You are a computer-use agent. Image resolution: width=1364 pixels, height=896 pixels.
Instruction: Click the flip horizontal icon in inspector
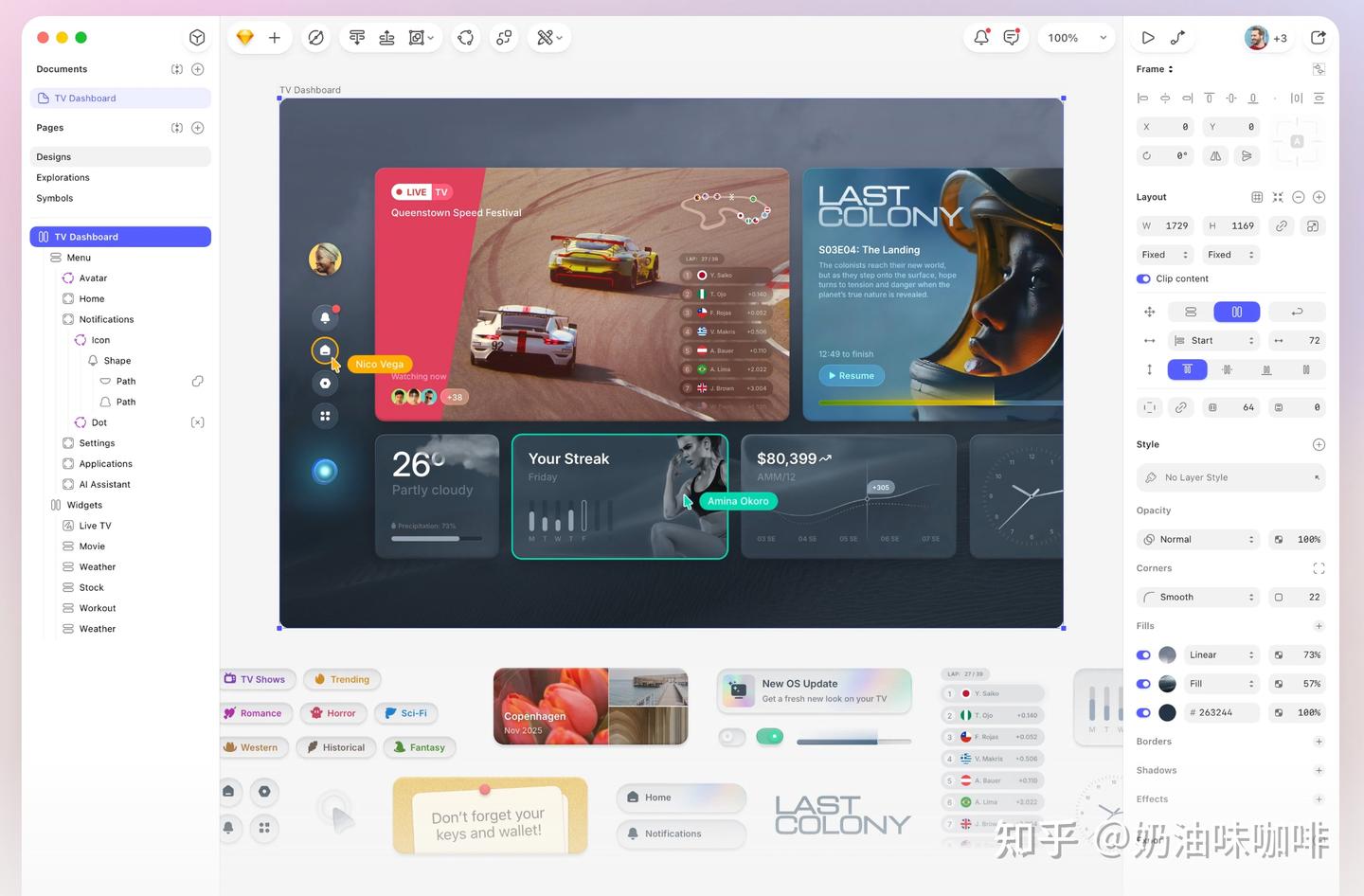[x=1215, y=156]
